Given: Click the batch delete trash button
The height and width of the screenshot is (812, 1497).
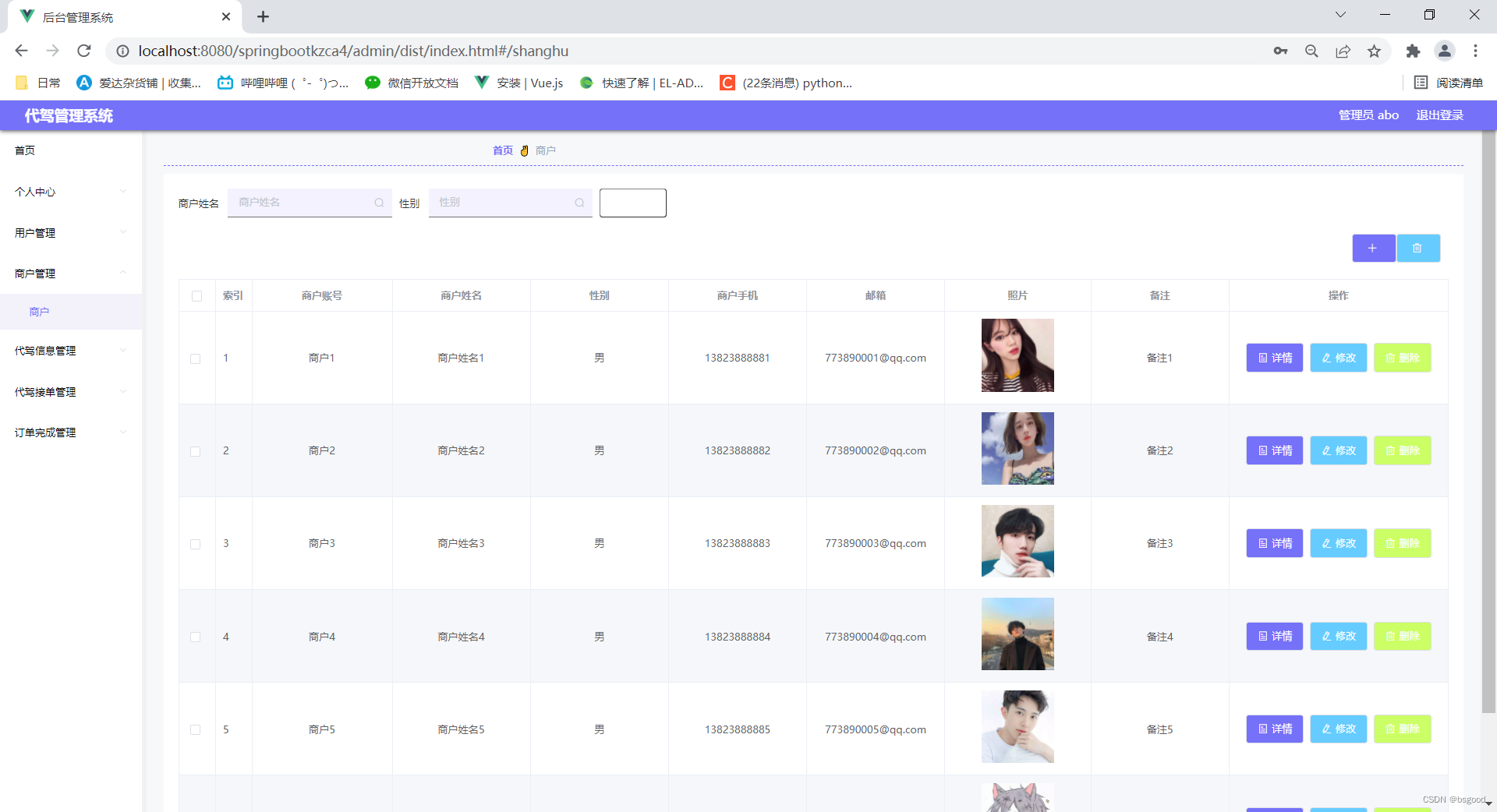Looking at the screenshot, I should [x=1417, y=248].
